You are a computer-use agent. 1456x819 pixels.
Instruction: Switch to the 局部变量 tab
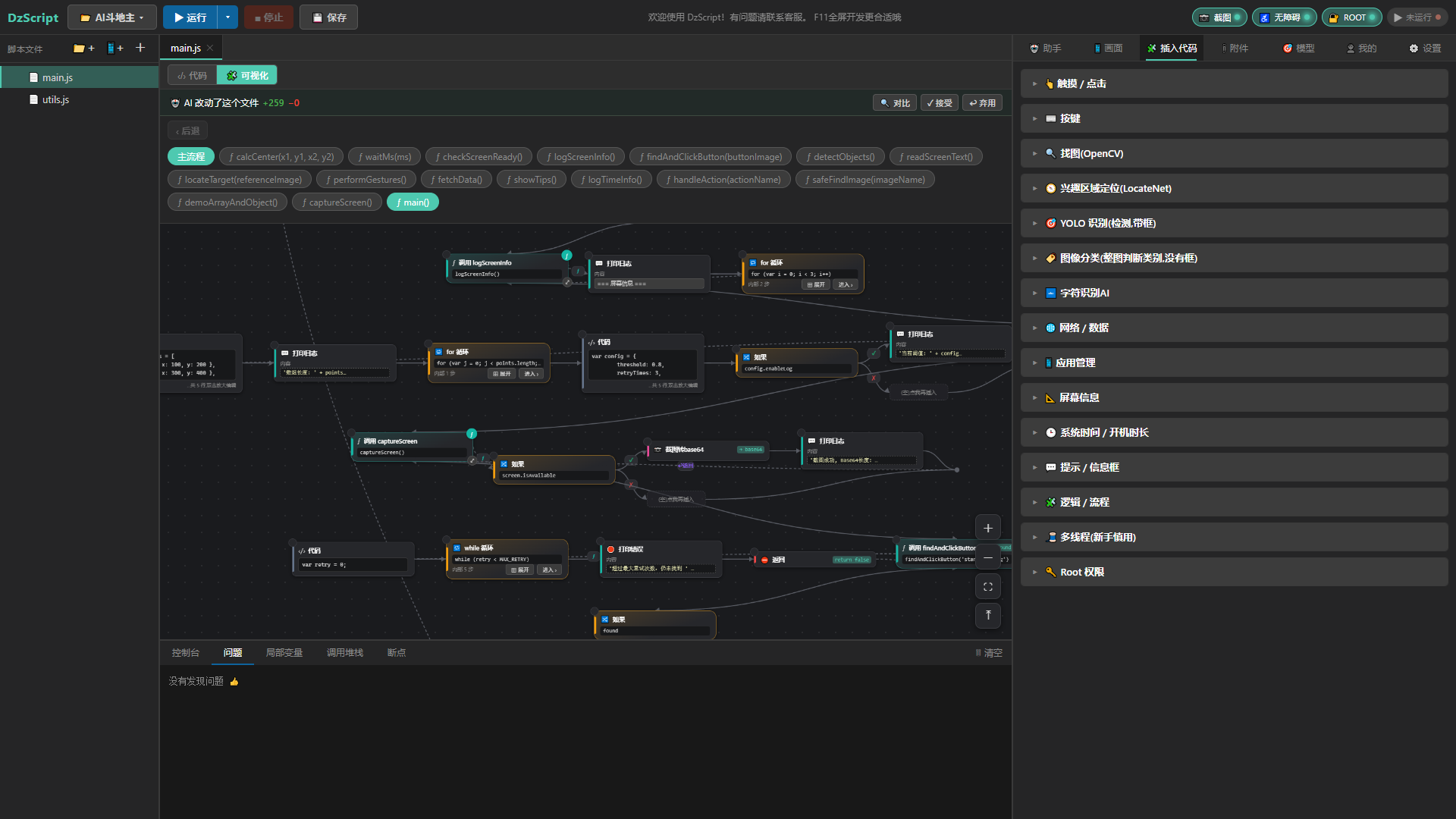point(284,652)
